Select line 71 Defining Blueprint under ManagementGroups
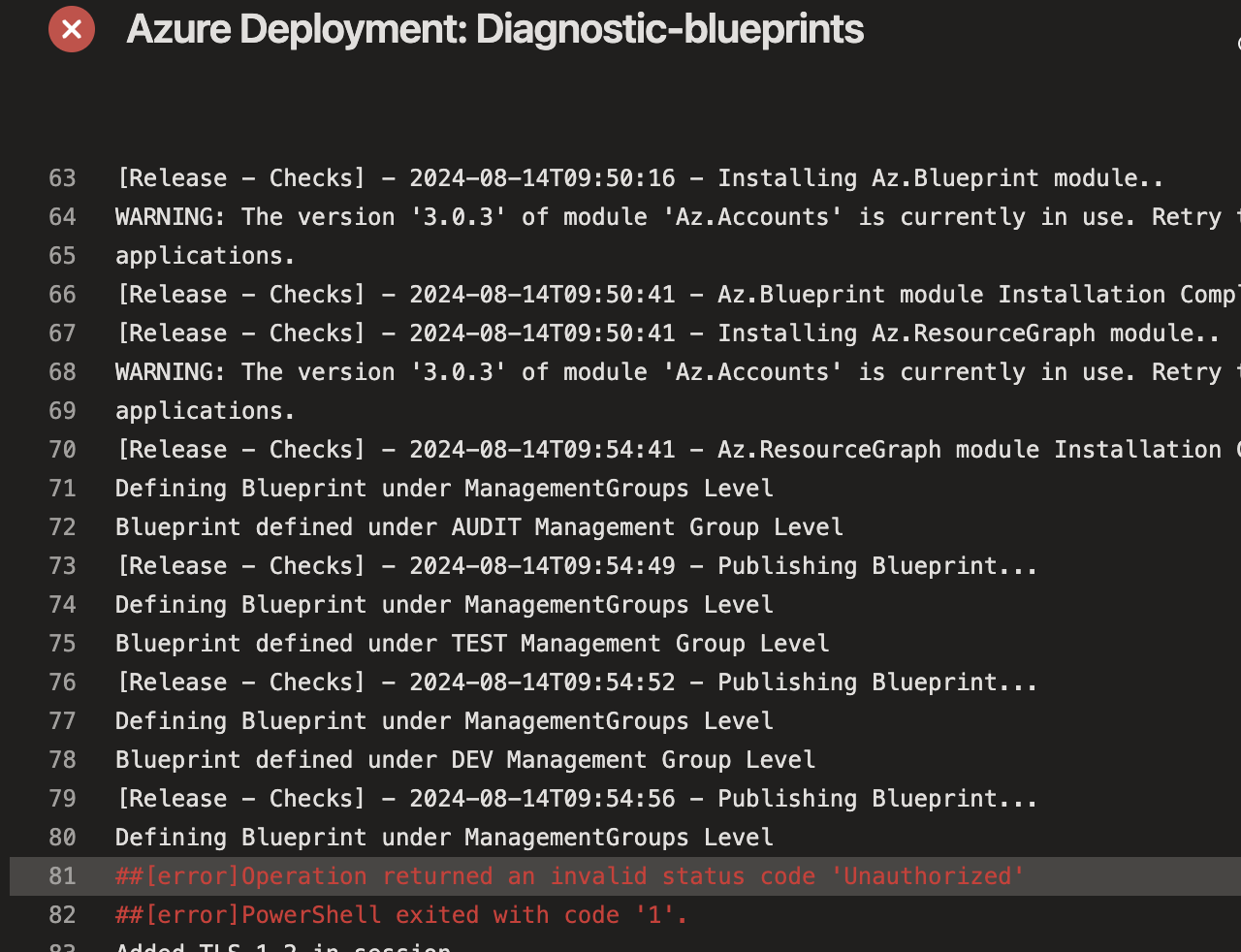 [x=444, y=489]
